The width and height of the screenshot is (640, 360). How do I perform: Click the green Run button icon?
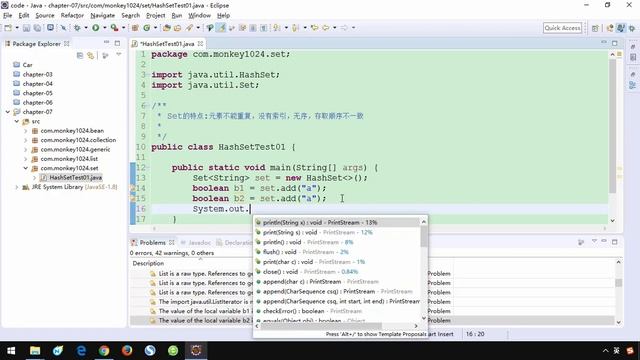(x=96, y=28)
